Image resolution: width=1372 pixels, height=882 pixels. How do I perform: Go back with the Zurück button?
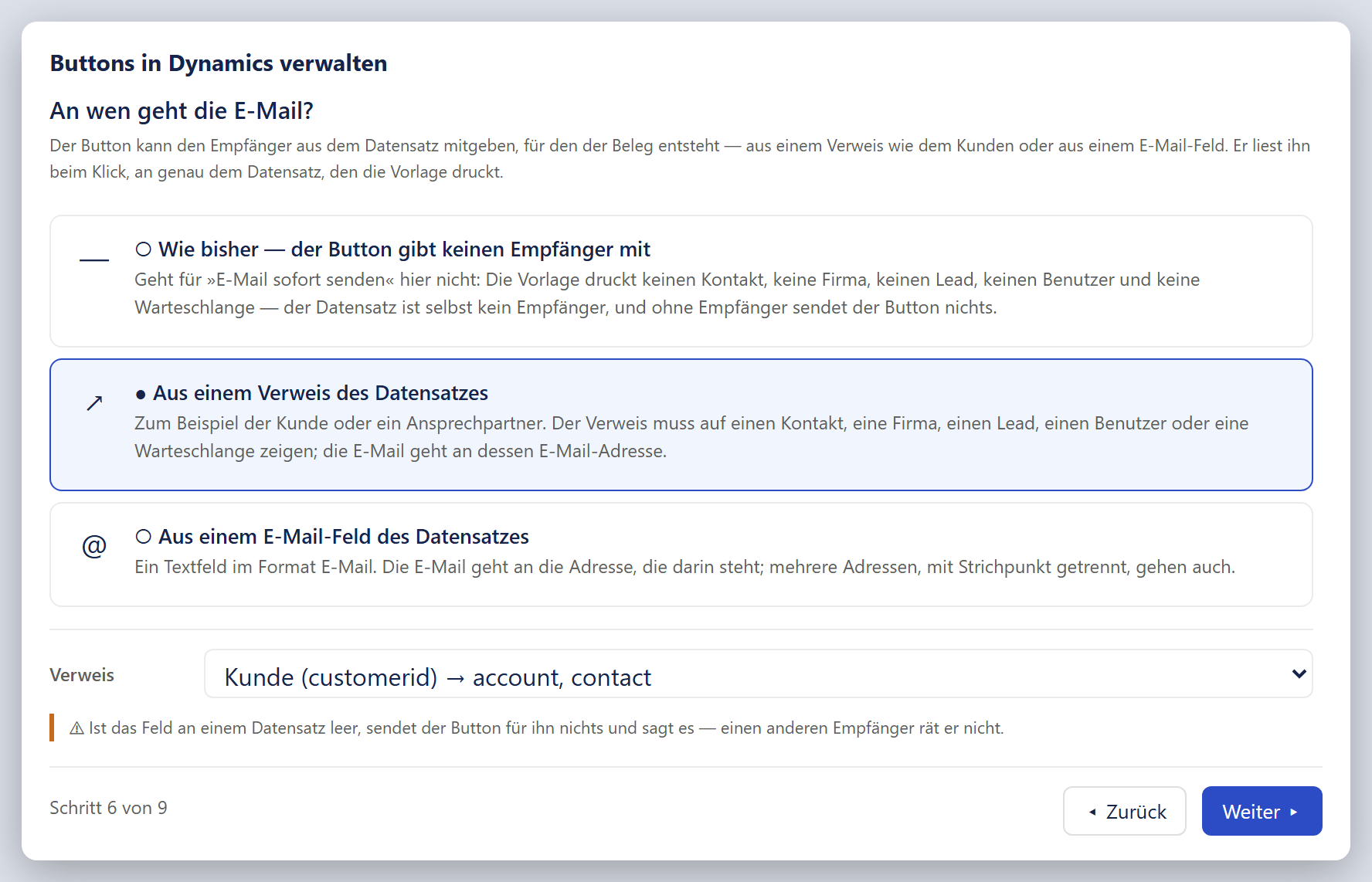point(1124,811)
